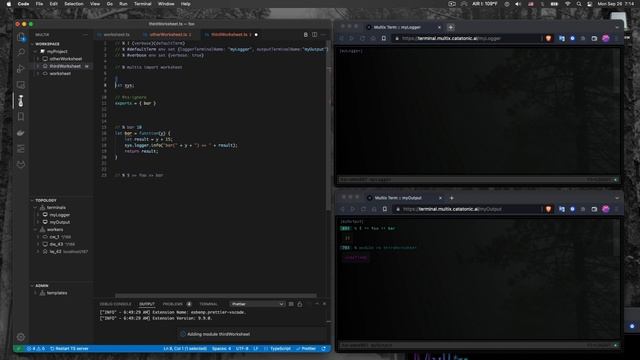
Task: Select the Prettier output channel dropdown
Action: pos(257,304)
